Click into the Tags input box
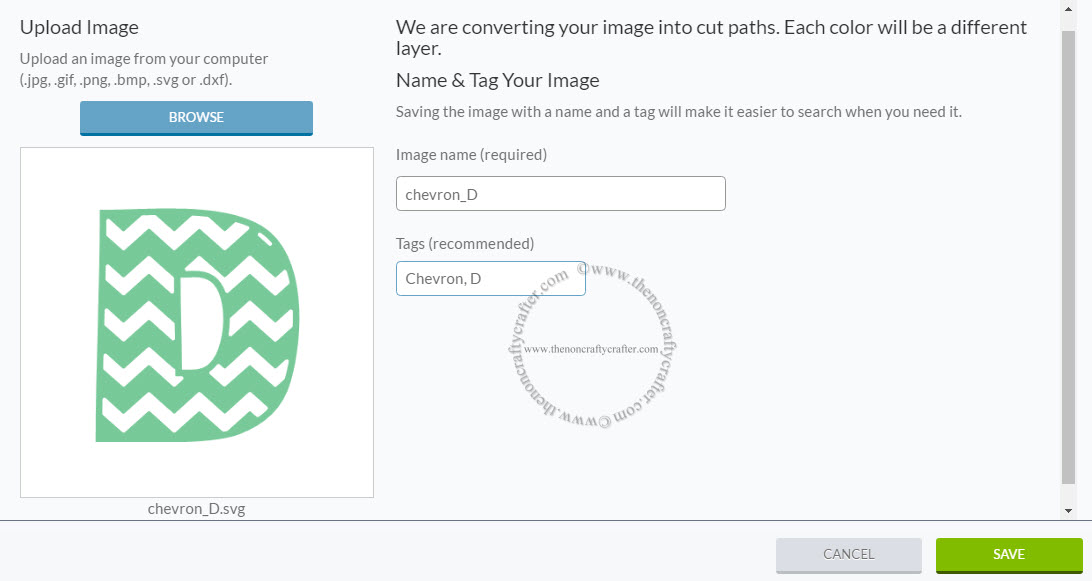Screen dimensions: 1092x581 coord(490,278)
